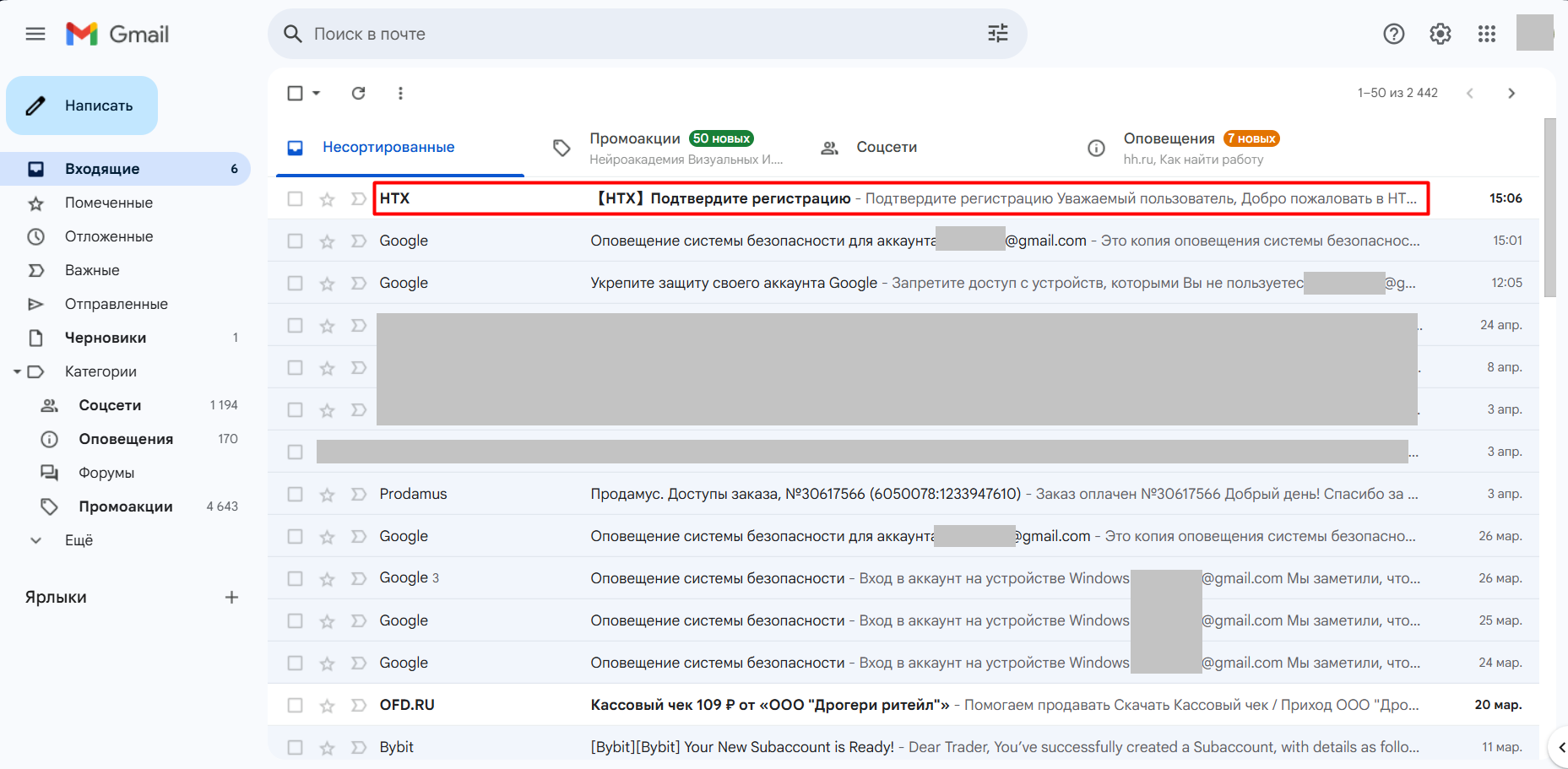The width and height of the screenshot is (1568, 769).
Task: Switch to the Промоакции tab
Action: (671, 147)
